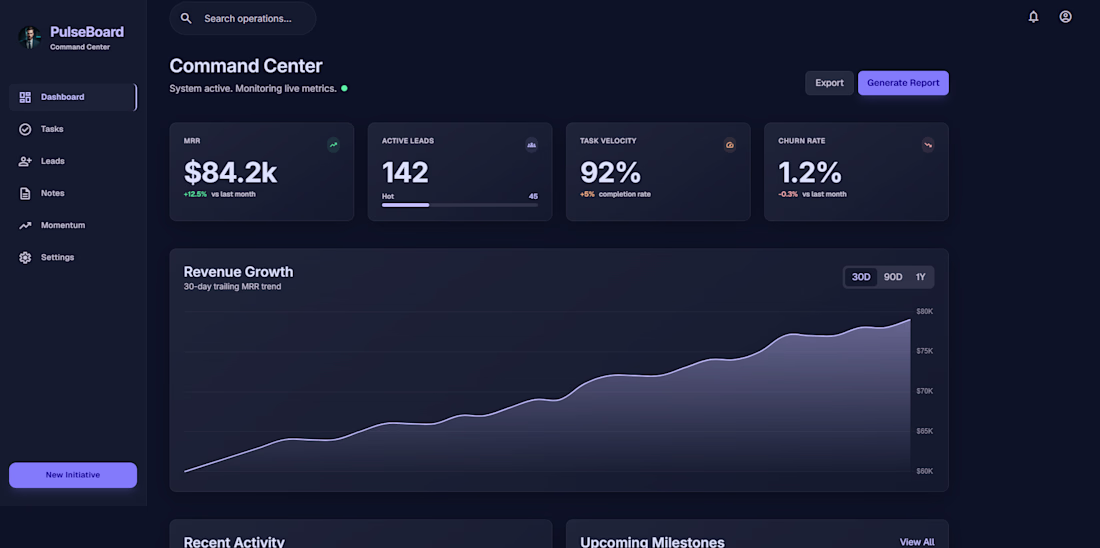Click the Tasks checkmark icon
Viewport: 1100px width, 548px height.
coord(25,129)
